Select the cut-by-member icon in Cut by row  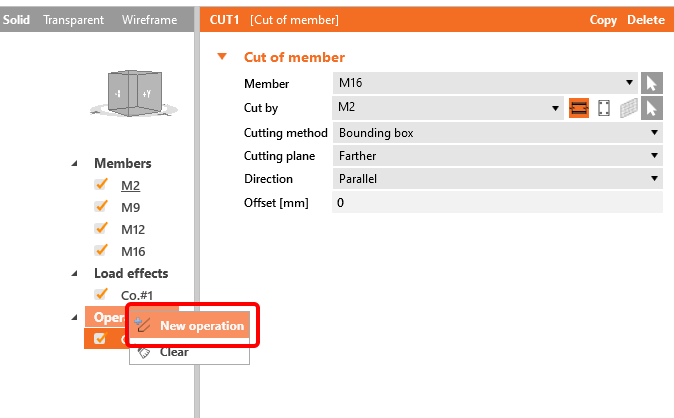point(578,108)
